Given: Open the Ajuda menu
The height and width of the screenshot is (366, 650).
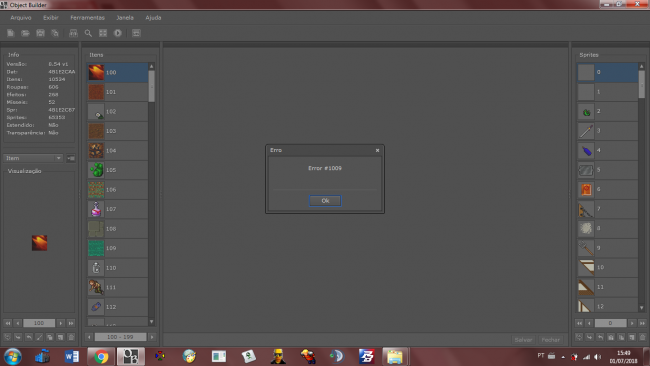Looking at the screenshot, I should point(153,18).
